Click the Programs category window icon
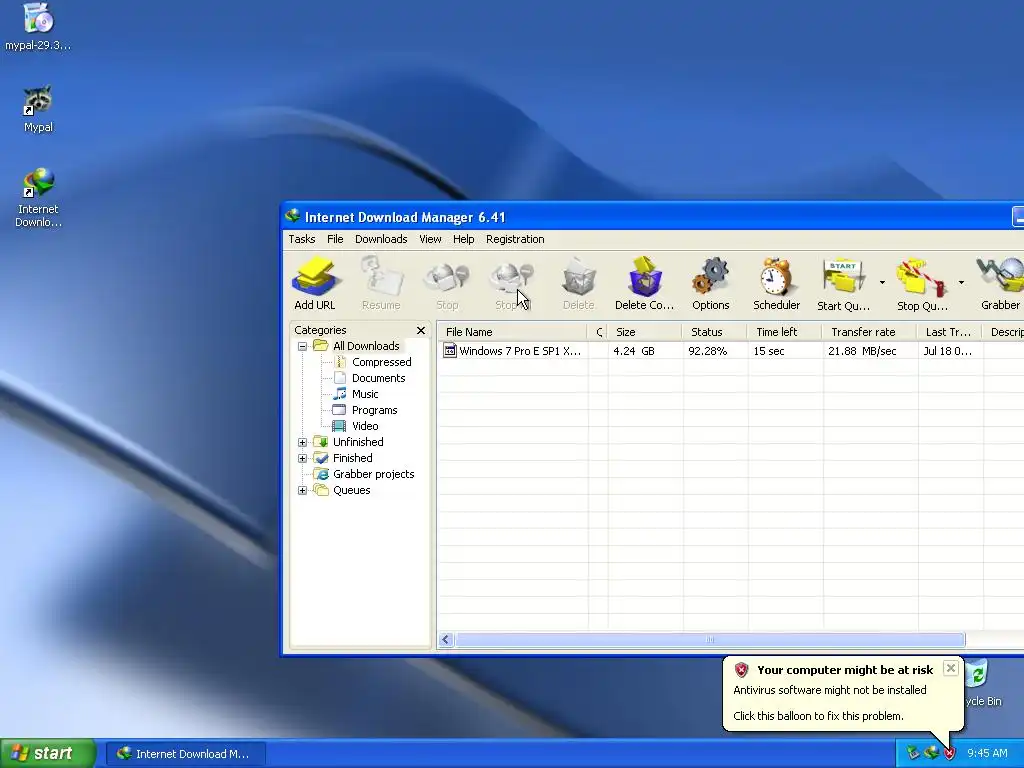 (x=339, y=410)
